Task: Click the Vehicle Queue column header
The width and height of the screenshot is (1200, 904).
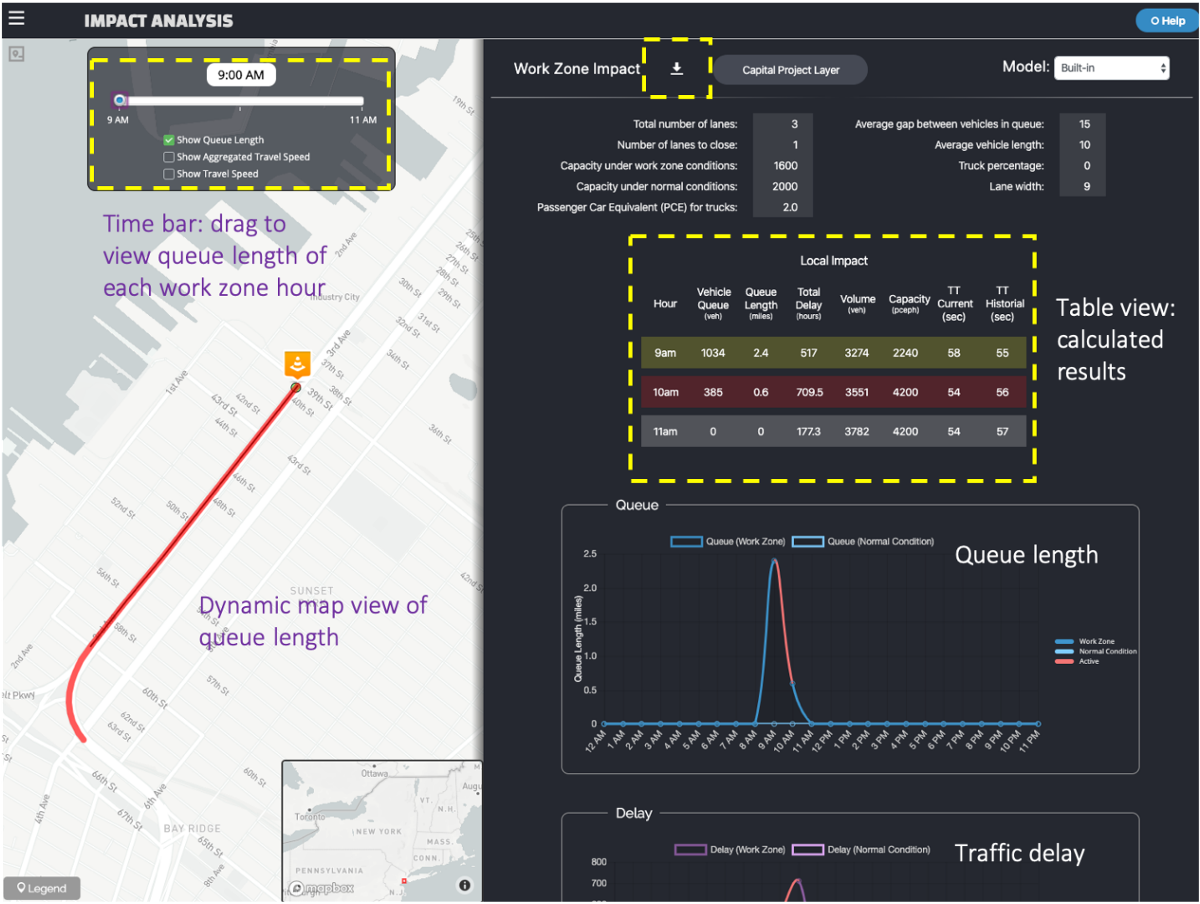Action: [x=714, y=304]
